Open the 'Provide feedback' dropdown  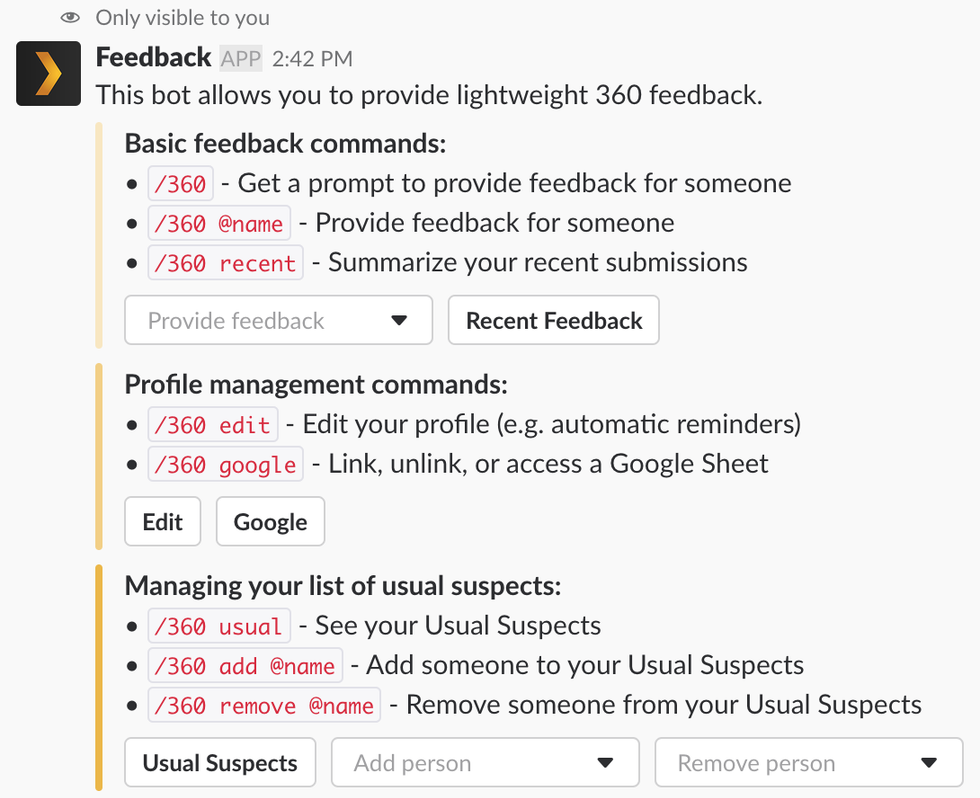pos(278,320)
